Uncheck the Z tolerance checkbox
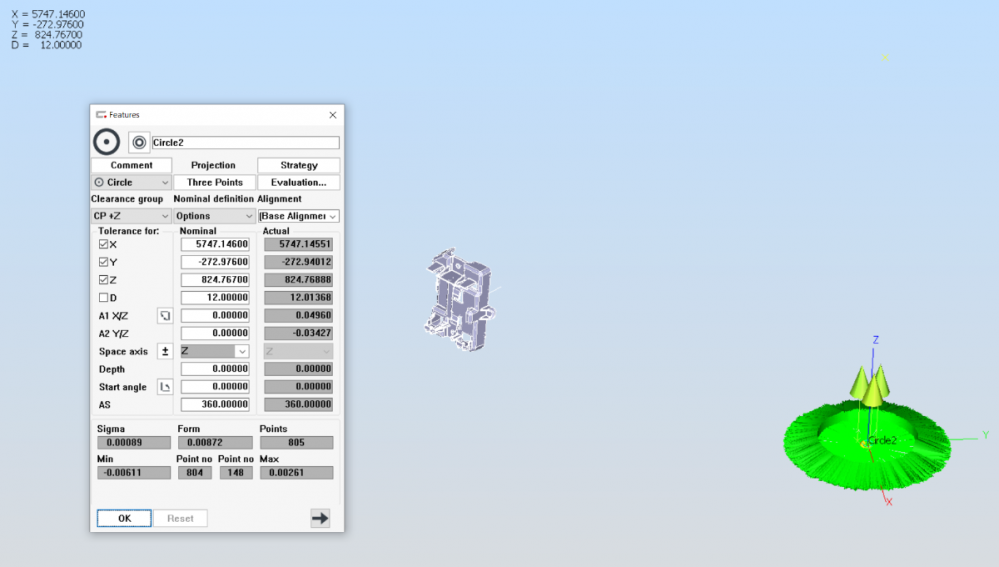The image size is (999, 567). click(x=104, y=280)
